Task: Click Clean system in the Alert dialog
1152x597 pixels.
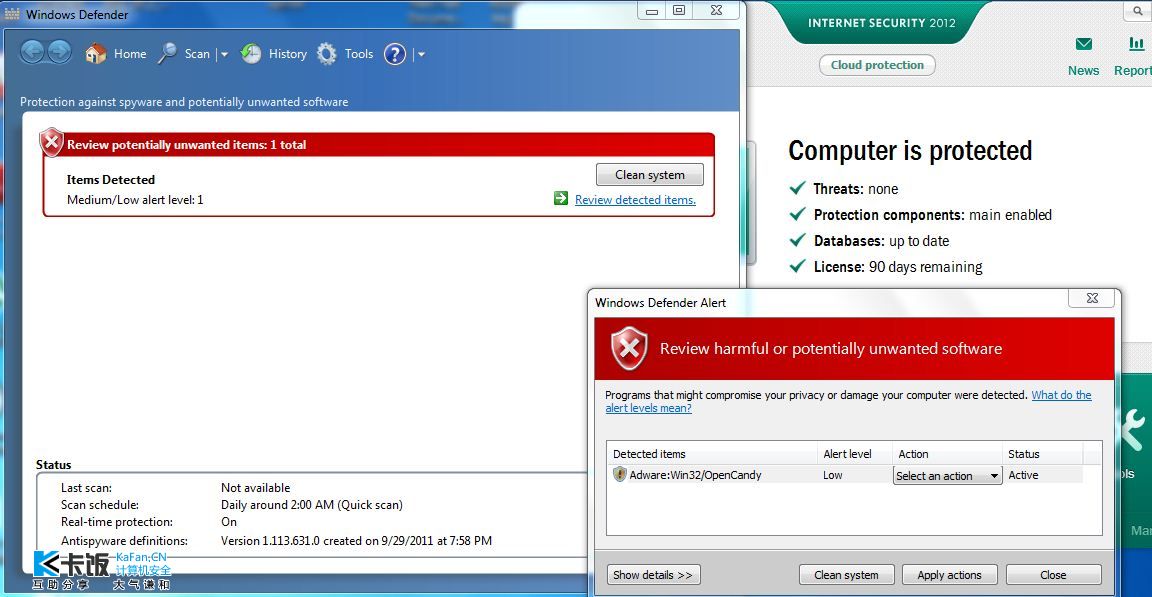Action: click(846, 575)
